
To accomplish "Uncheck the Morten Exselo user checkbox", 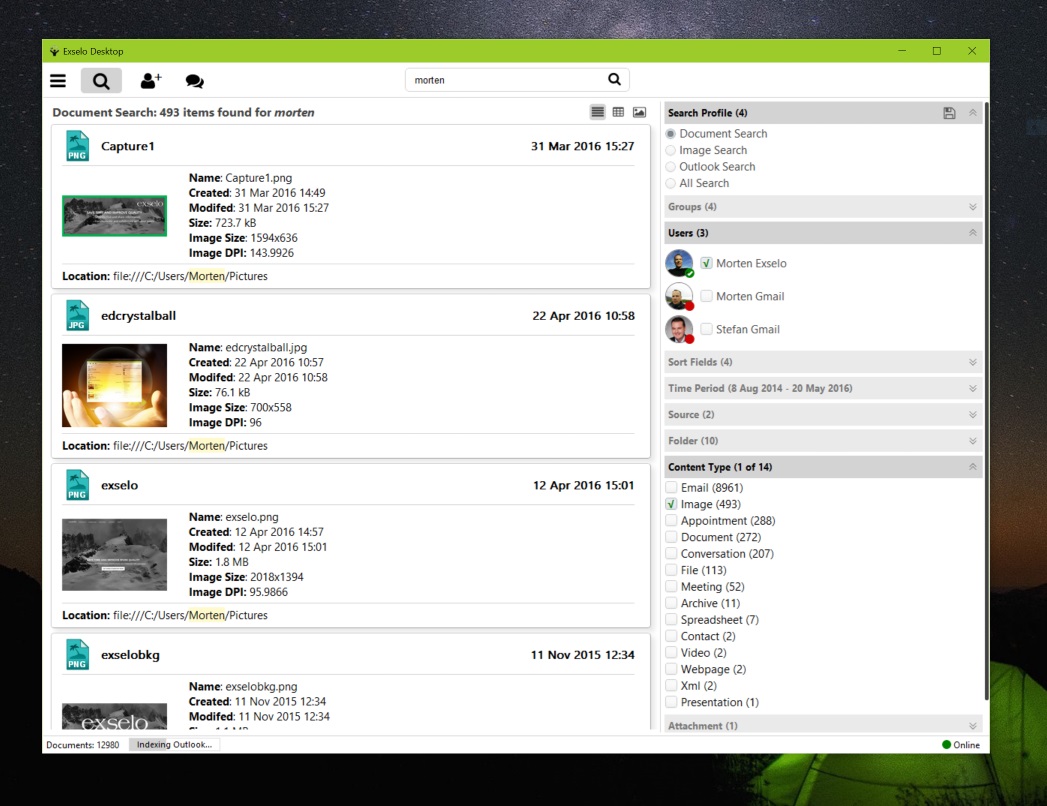I will tap(706, 263).
